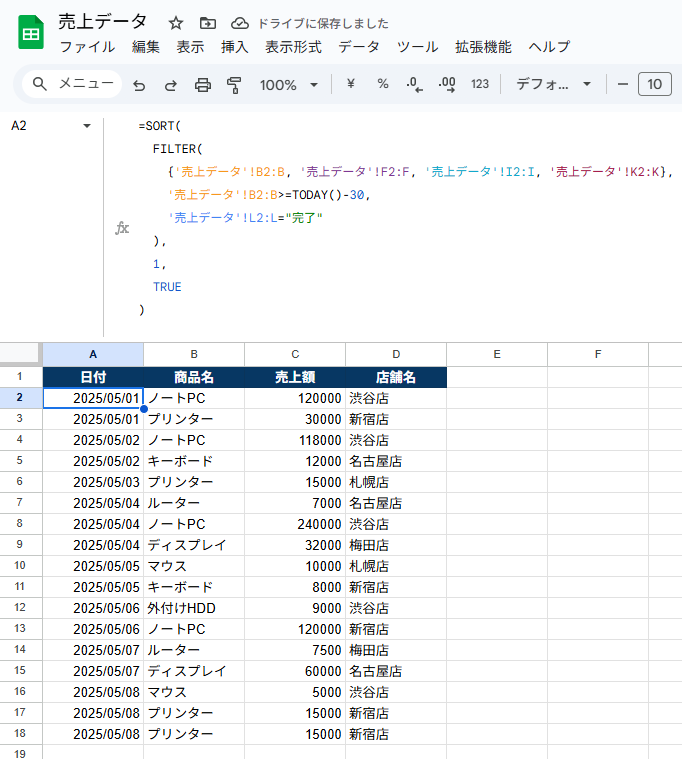
Task: Open the 拡張機能 menu
Action: click(x=483, y=47)
